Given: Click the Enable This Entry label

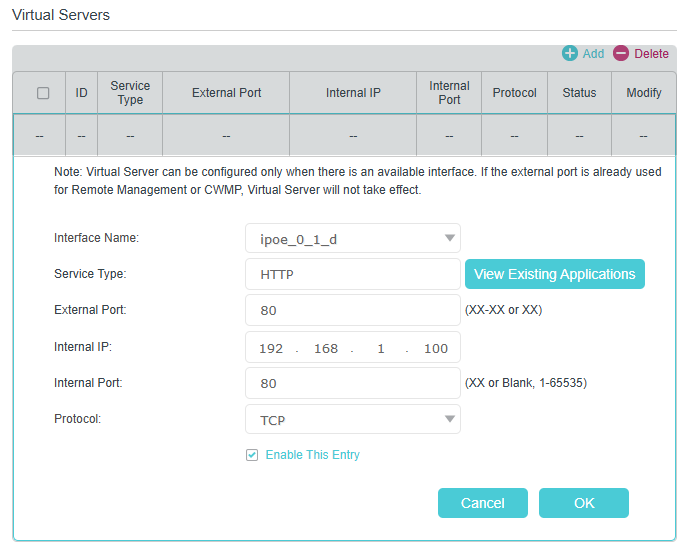Looking at the screenshot, I should pos(312,455).
